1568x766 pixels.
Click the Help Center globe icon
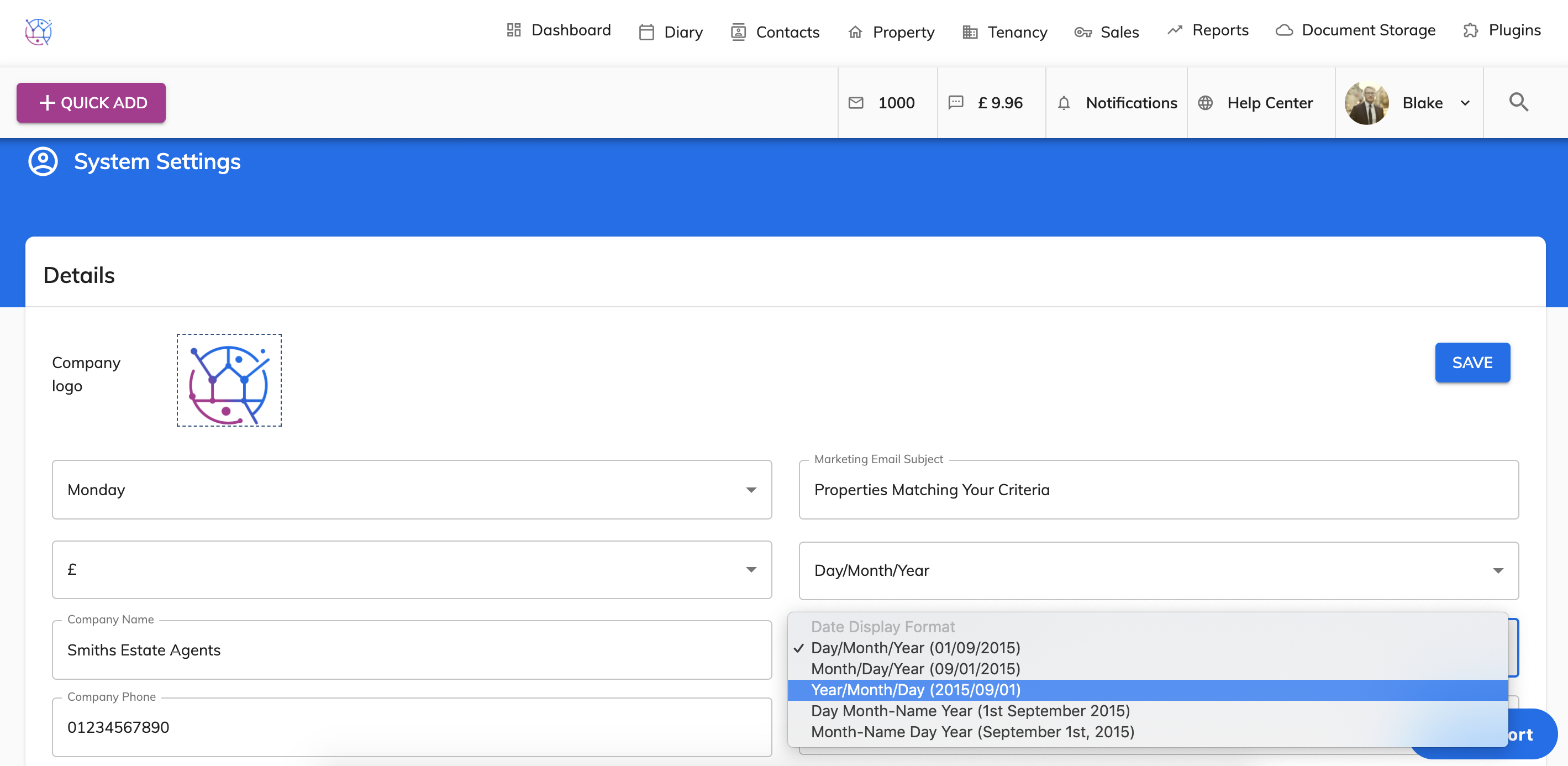1205,103
